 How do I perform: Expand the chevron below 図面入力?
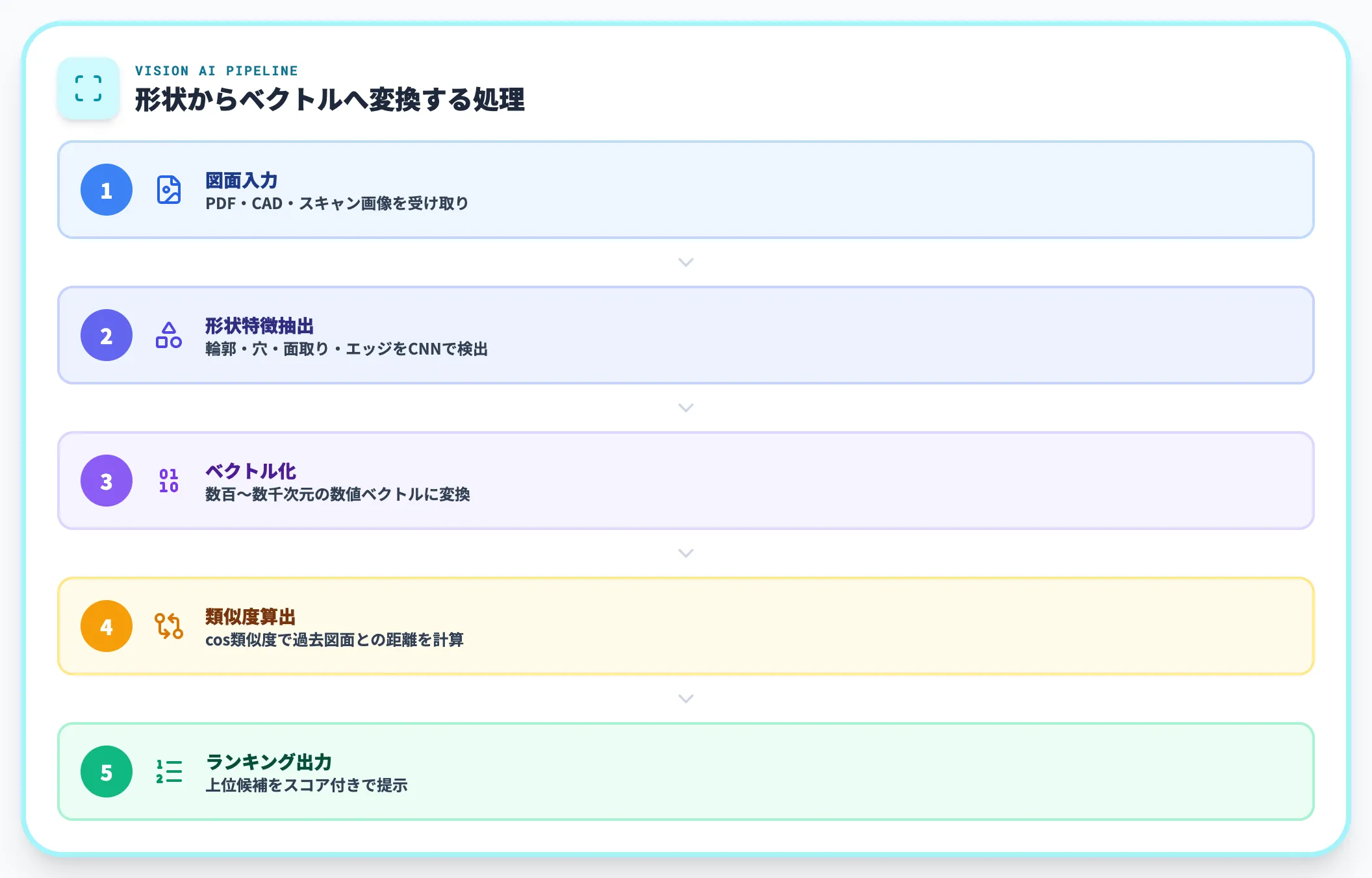685,262
